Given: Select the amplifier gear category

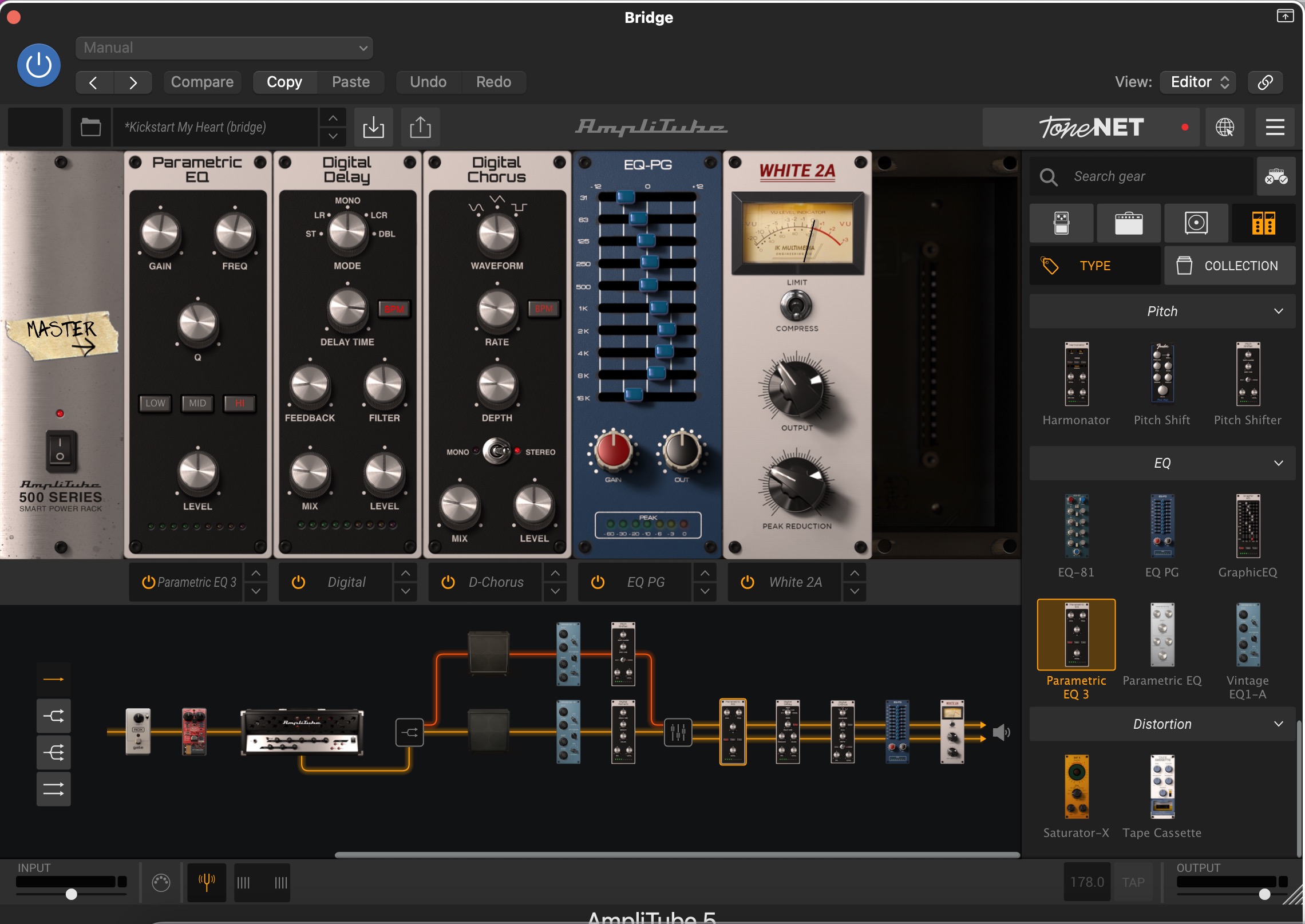Looking at the screenshot, I should click(1129, 223).
